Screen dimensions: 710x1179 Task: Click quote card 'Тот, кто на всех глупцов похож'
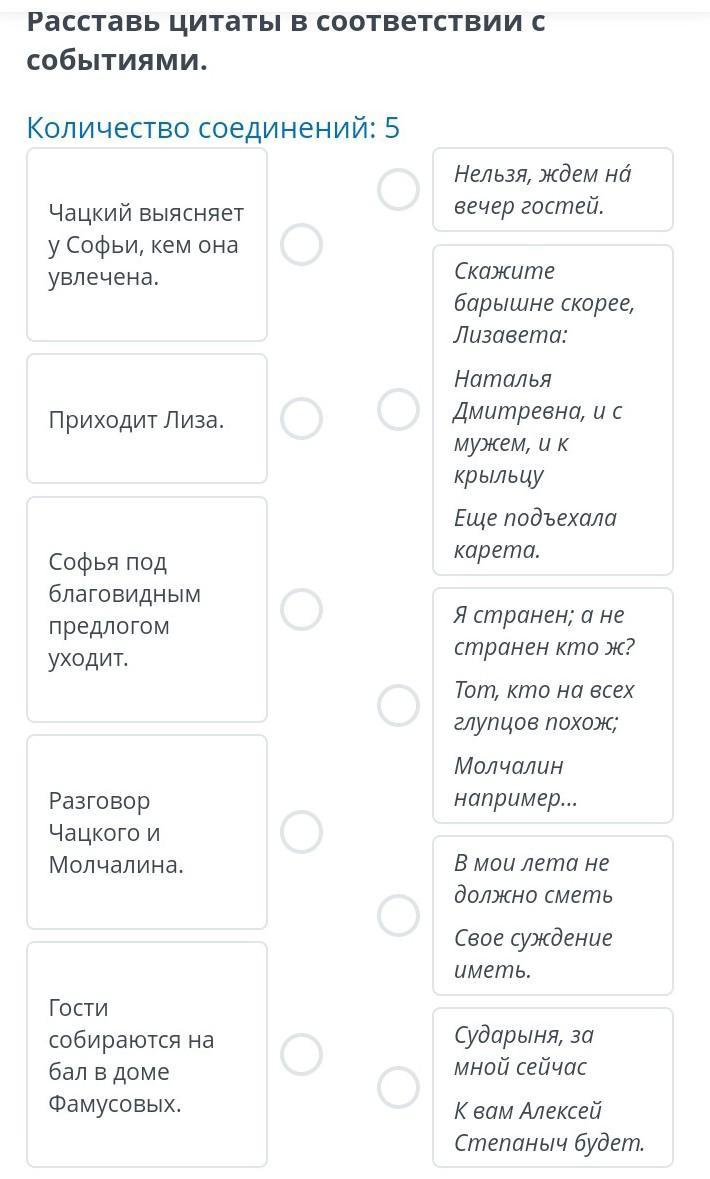553,705
